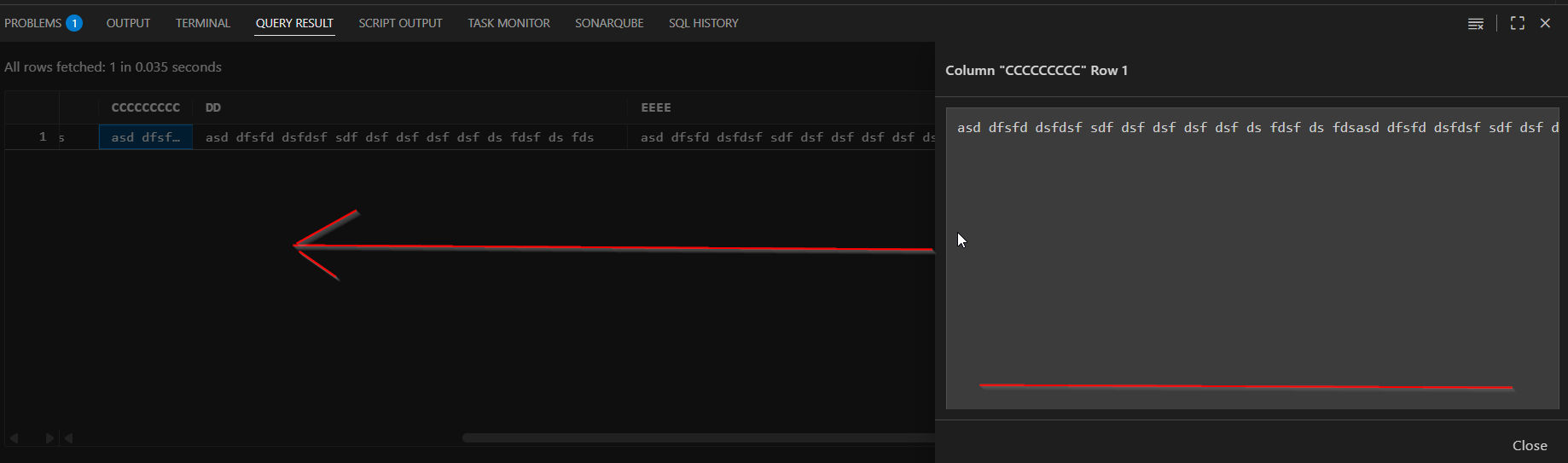Click the Close button in the cell viewer
The image size is (1568, 463).
tap(1529, 445)
